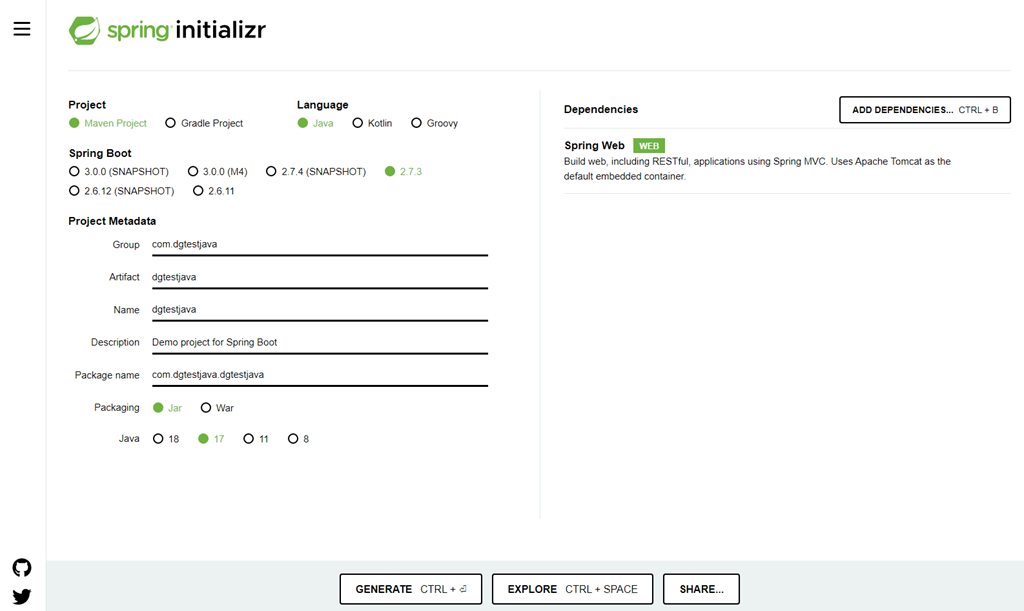Click the Spring Web dependency description
The height and width of the screenshot is (611, 1024).
(757, 168)
